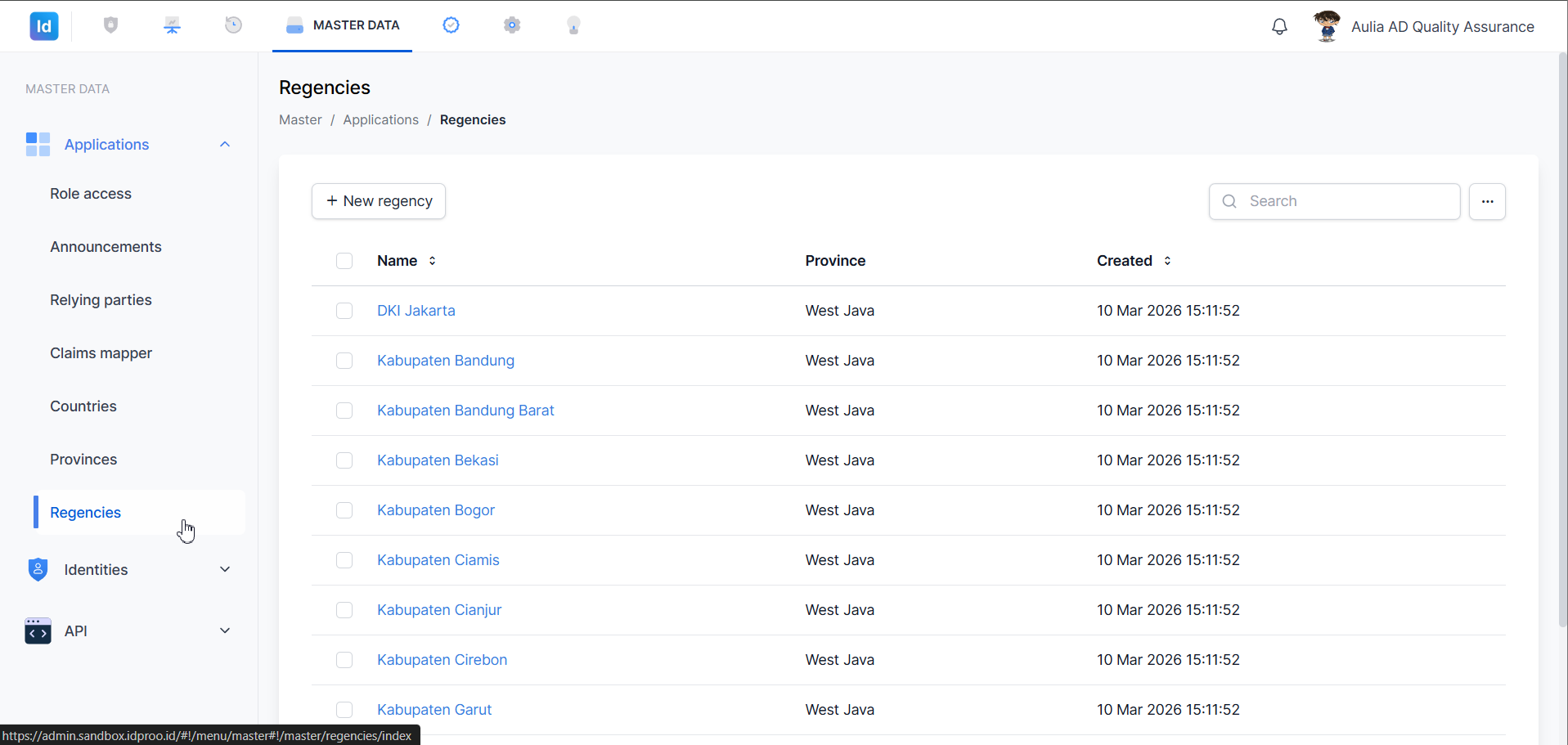The image size is (1568, 745).
Task: Click the created date in Kabupaten Bogor row
Action: 1168,510
